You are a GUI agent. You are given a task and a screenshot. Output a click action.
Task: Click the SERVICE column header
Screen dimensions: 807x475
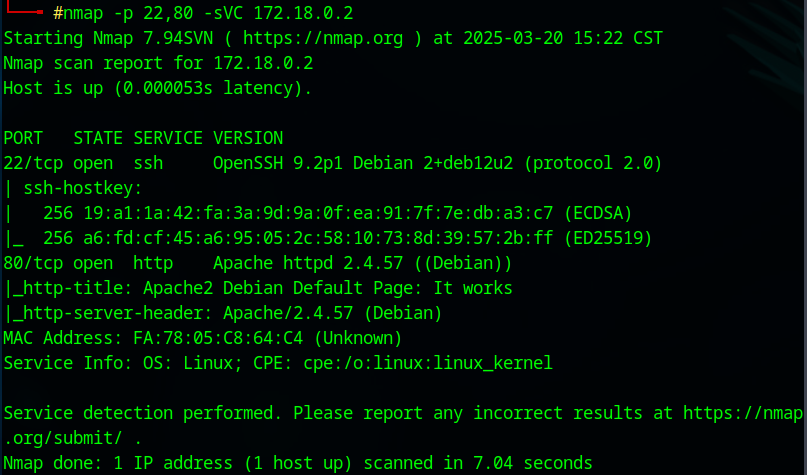pos(168,138)
